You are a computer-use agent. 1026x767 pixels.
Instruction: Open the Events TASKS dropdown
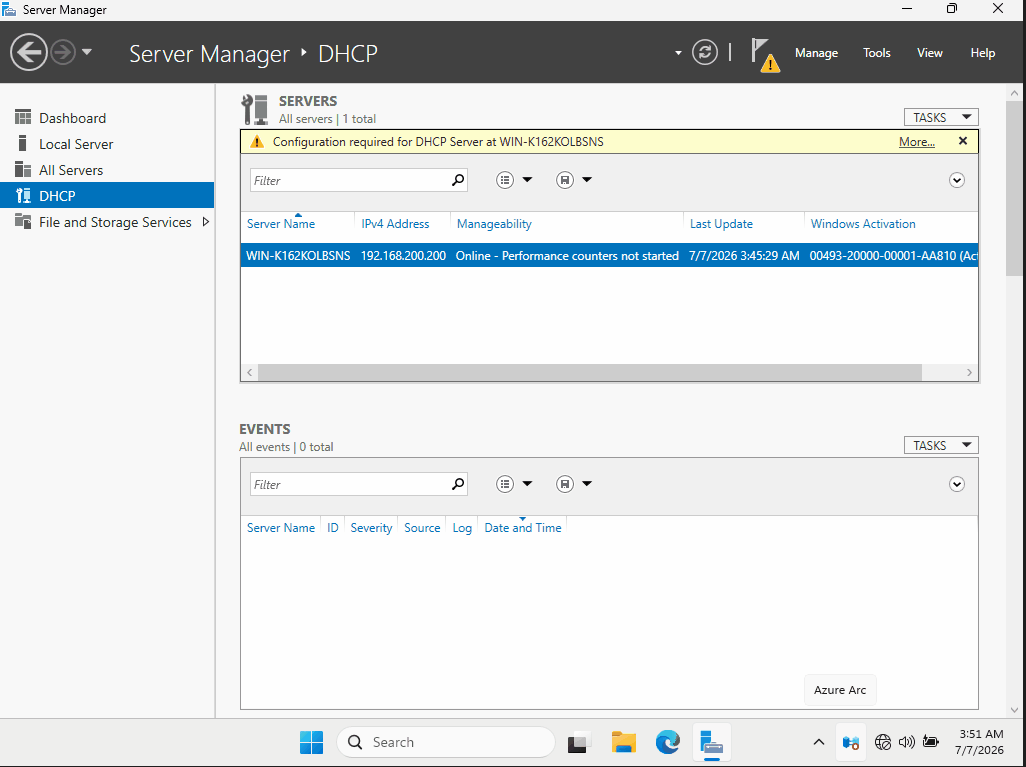[x=941, y=445]
